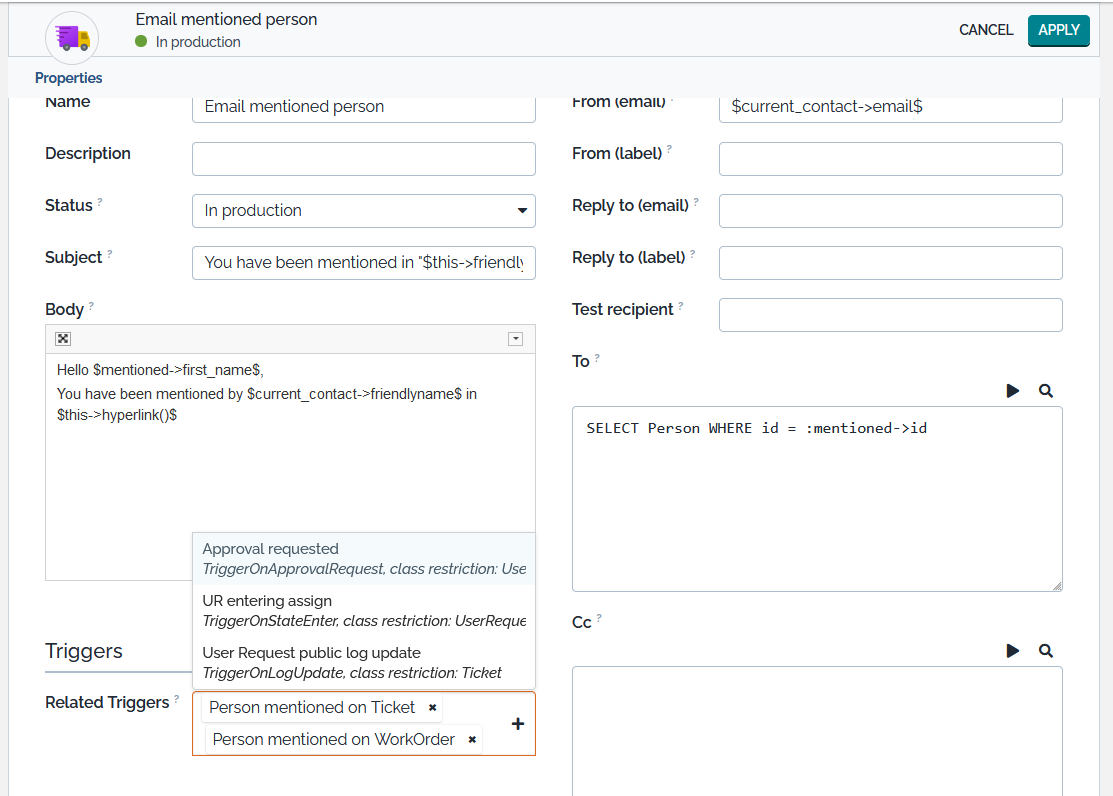Viewport: 1113px width, 796px height.
Task: Expand the Body editor toolbar dropdown arrow
Action: tap(516, 339)
